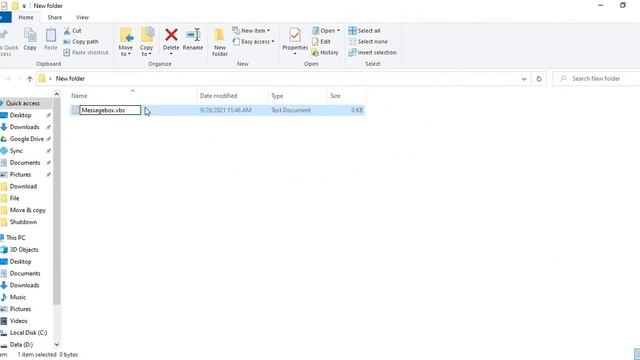The image size is (640, 360).
Task: Click Select none in the ribbon
Action: (x=368, y=42)
